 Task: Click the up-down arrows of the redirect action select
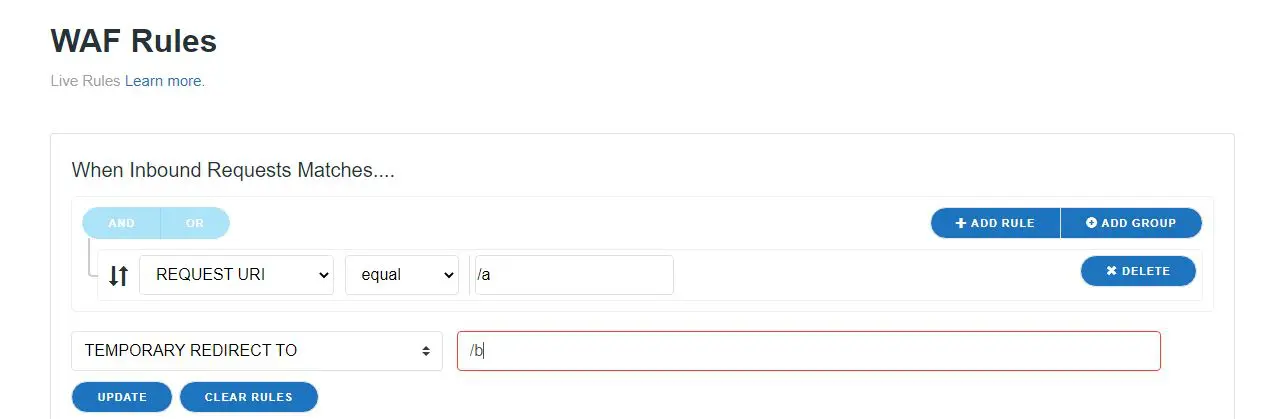point(426,351)
